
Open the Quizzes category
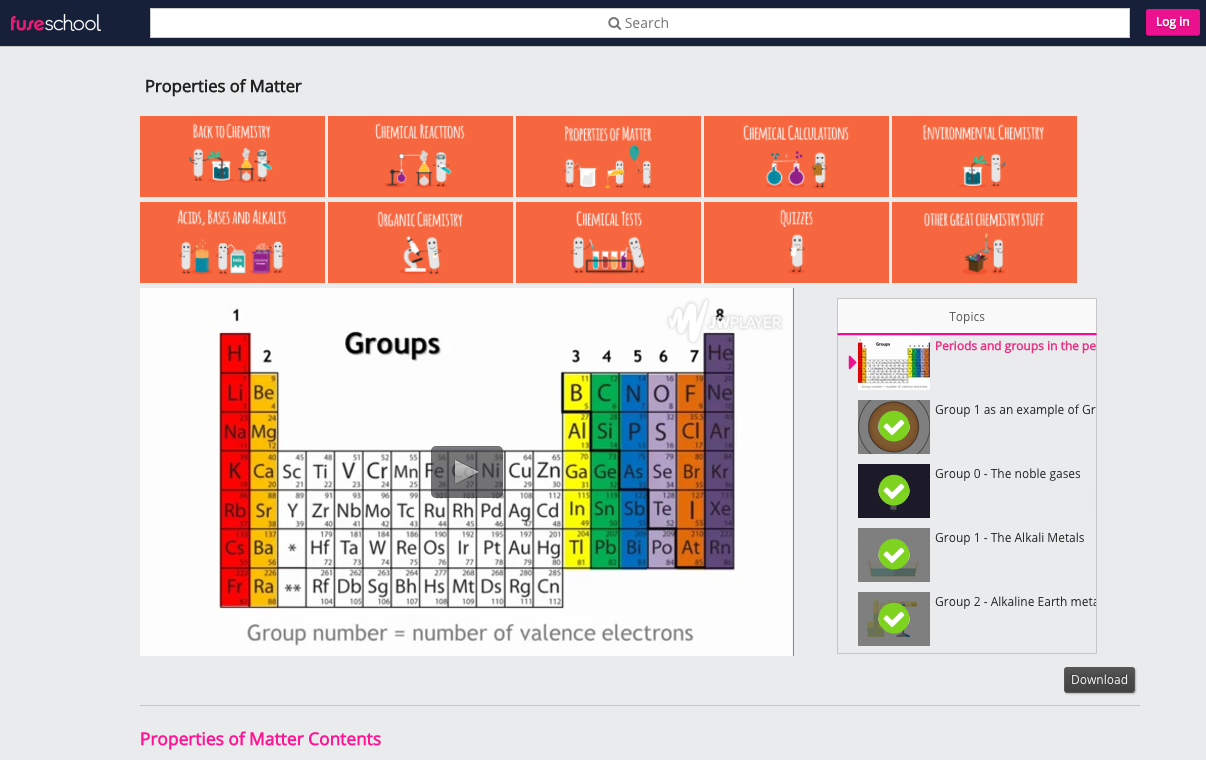pos(795,242)
